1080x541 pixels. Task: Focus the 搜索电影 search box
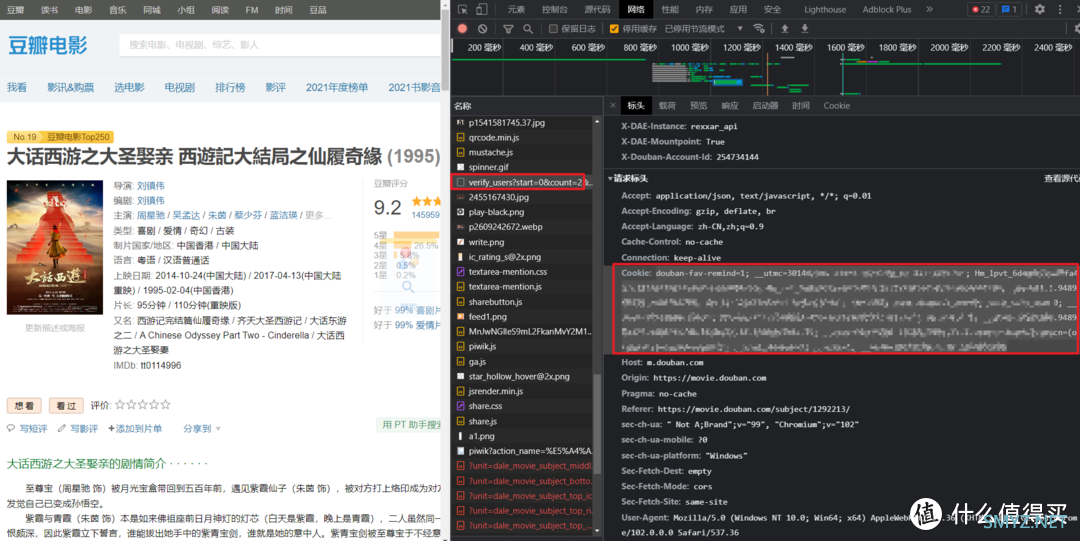279,45
